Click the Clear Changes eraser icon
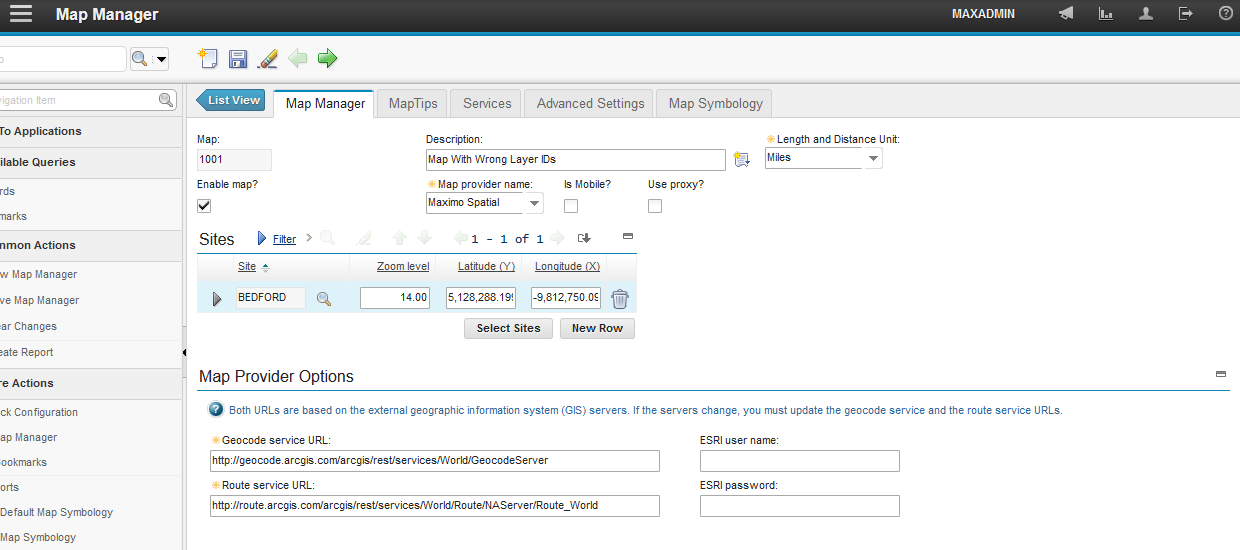1240x550 pixels. [267, 59]
